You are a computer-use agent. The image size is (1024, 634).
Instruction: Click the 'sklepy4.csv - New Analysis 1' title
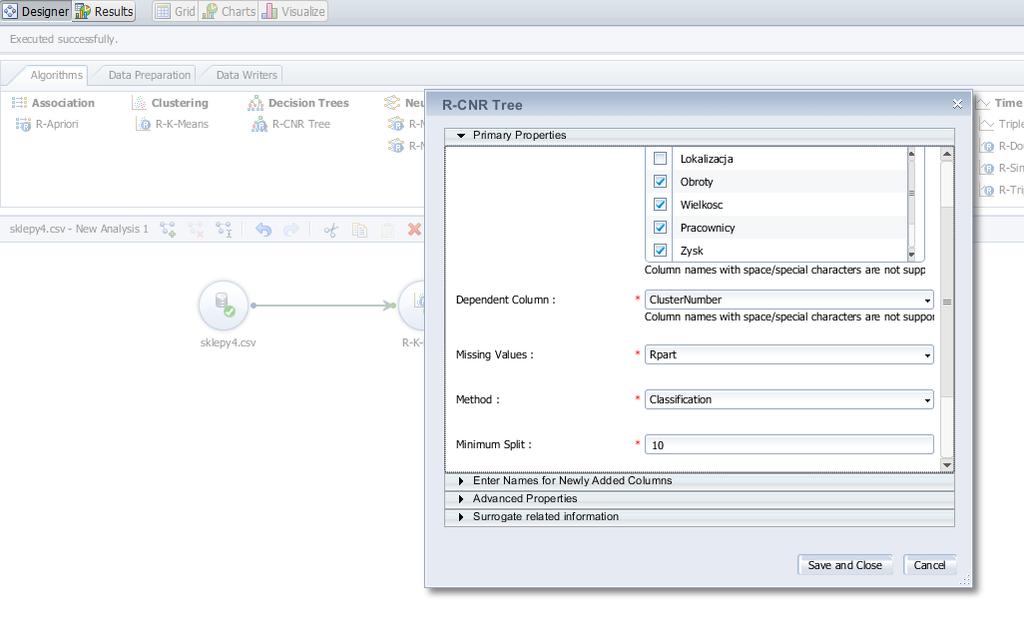(79, 229)
